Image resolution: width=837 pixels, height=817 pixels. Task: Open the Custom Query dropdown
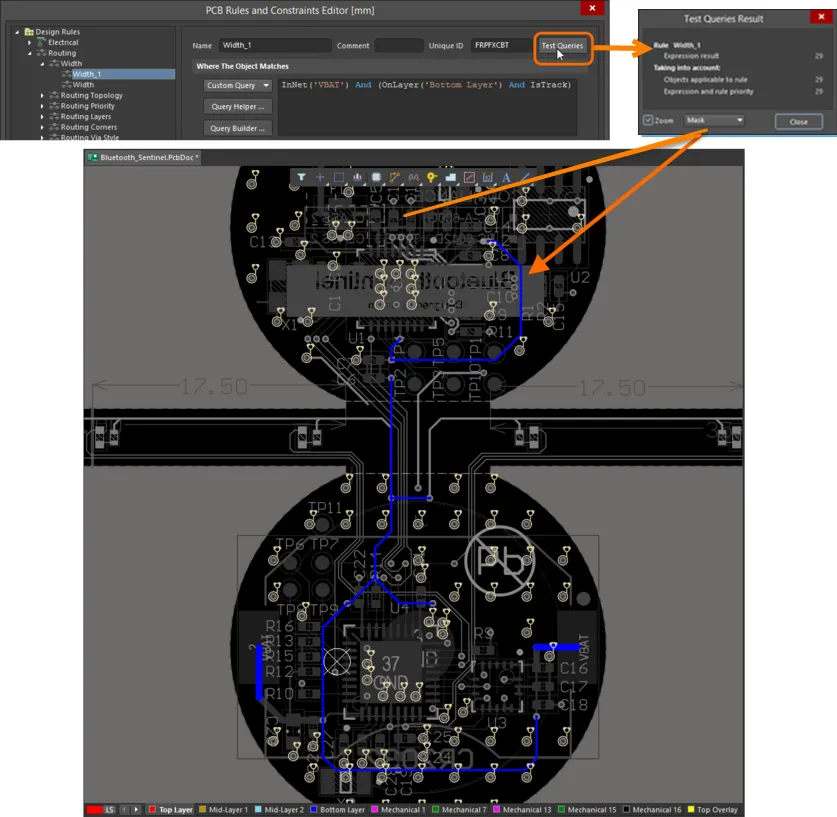(x=238, y=85)
